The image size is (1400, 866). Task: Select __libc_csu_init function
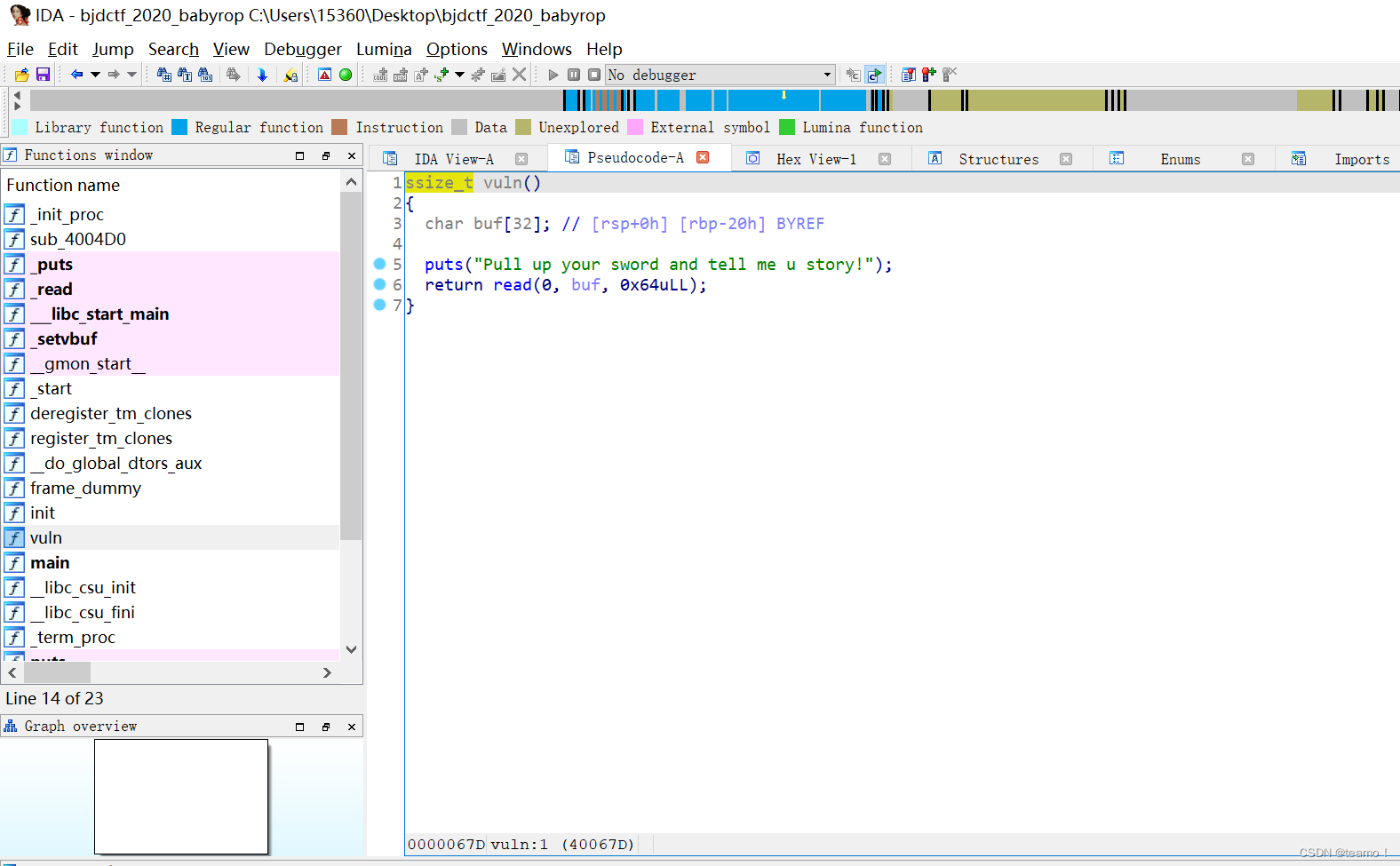click(x=171, y=587)
